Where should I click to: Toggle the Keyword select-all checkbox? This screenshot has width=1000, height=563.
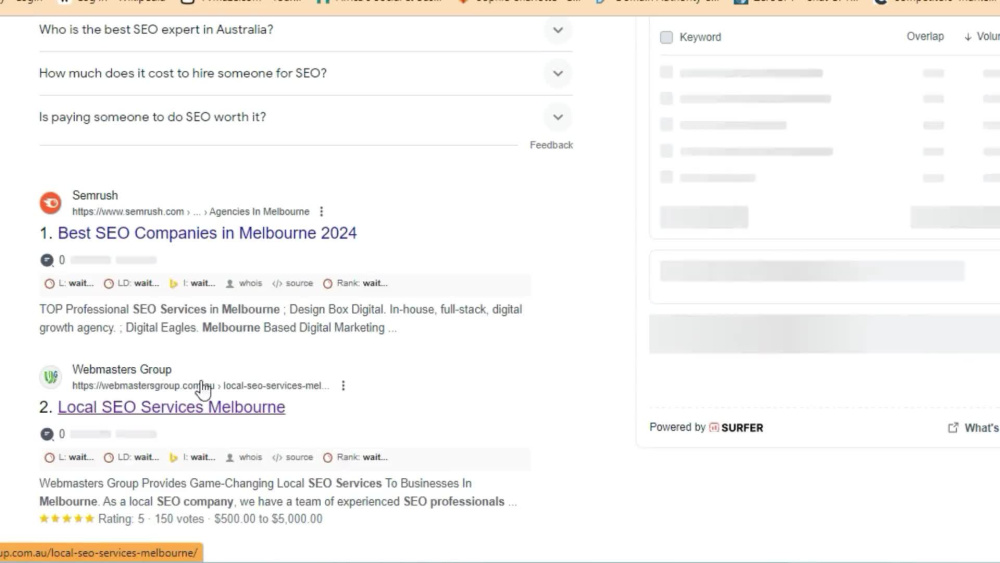(x=666, y=38)
